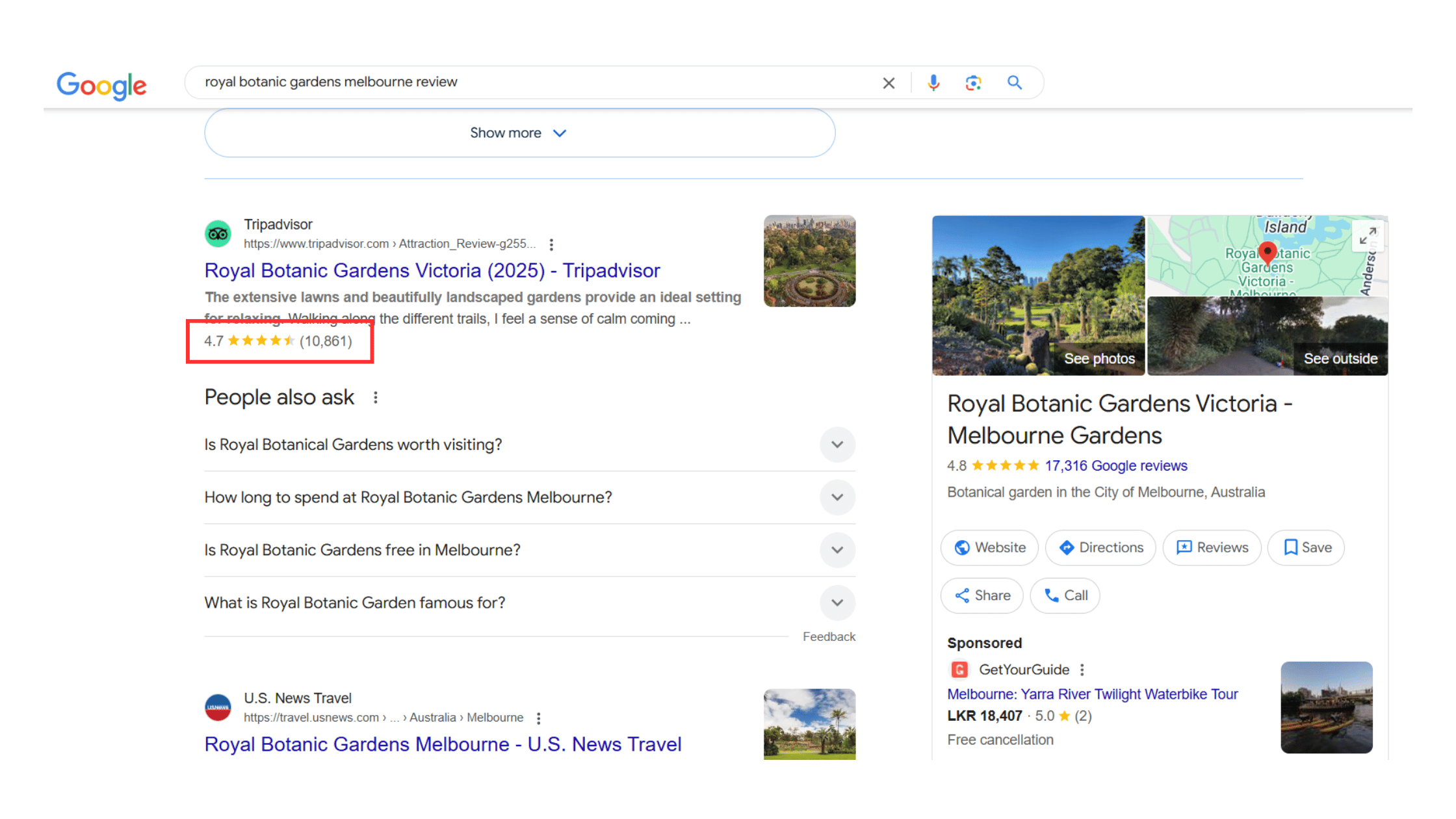Open the Tripadvisor result thumbnail image
Image resolution: width=1456 pixels, height=819 pixels.
809,261
